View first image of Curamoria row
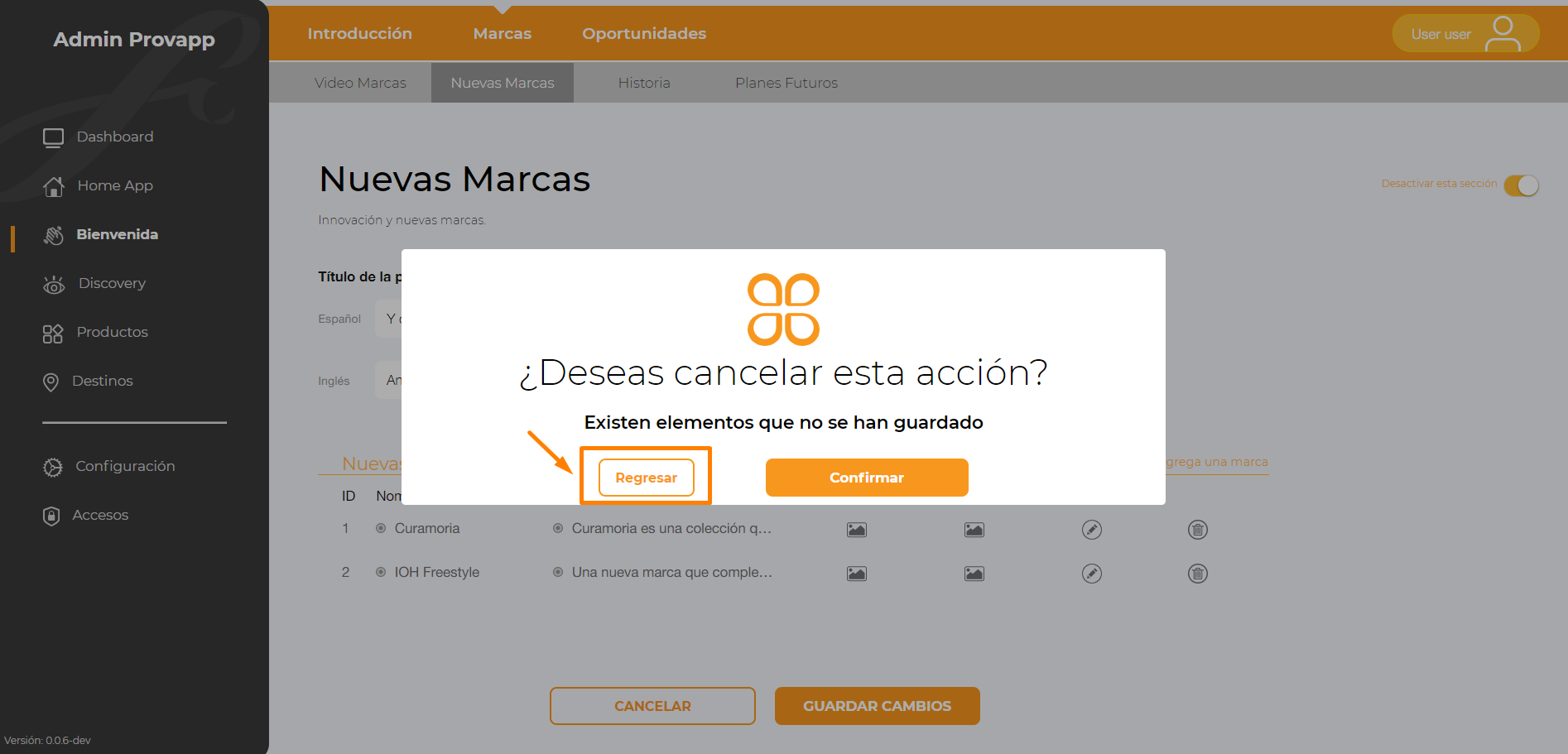 point(857,530)
